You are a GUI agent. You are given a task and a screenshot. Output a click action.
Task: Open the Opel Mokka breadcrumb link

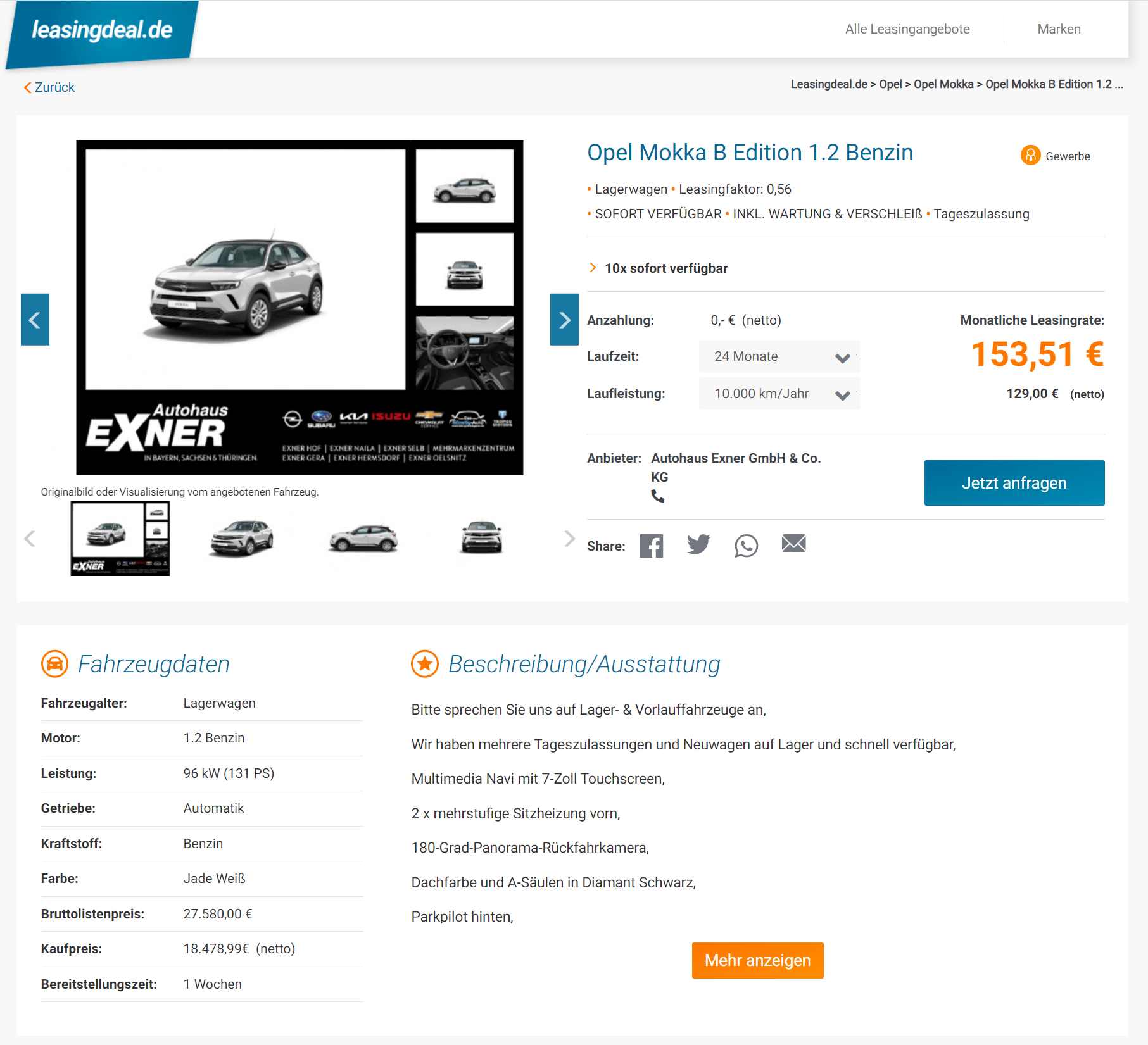[943, 84]
